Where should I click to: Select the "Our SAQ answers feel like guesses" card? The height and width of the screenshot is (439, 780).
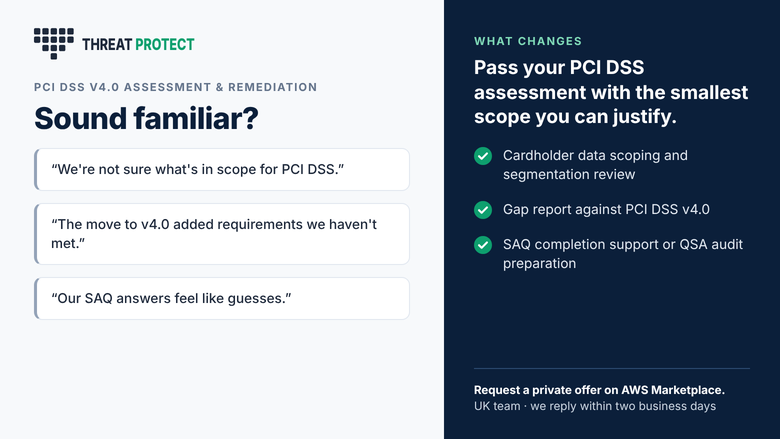click(x=222, y=298)
